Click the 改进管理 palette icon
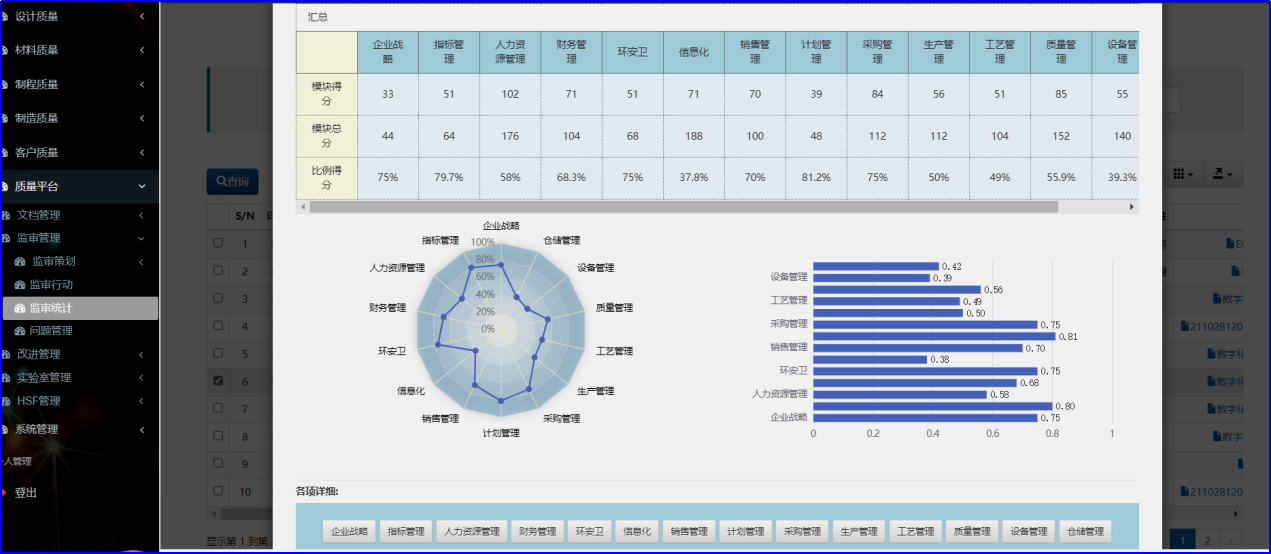This screenshot has width=1271, height=554. 6,354
